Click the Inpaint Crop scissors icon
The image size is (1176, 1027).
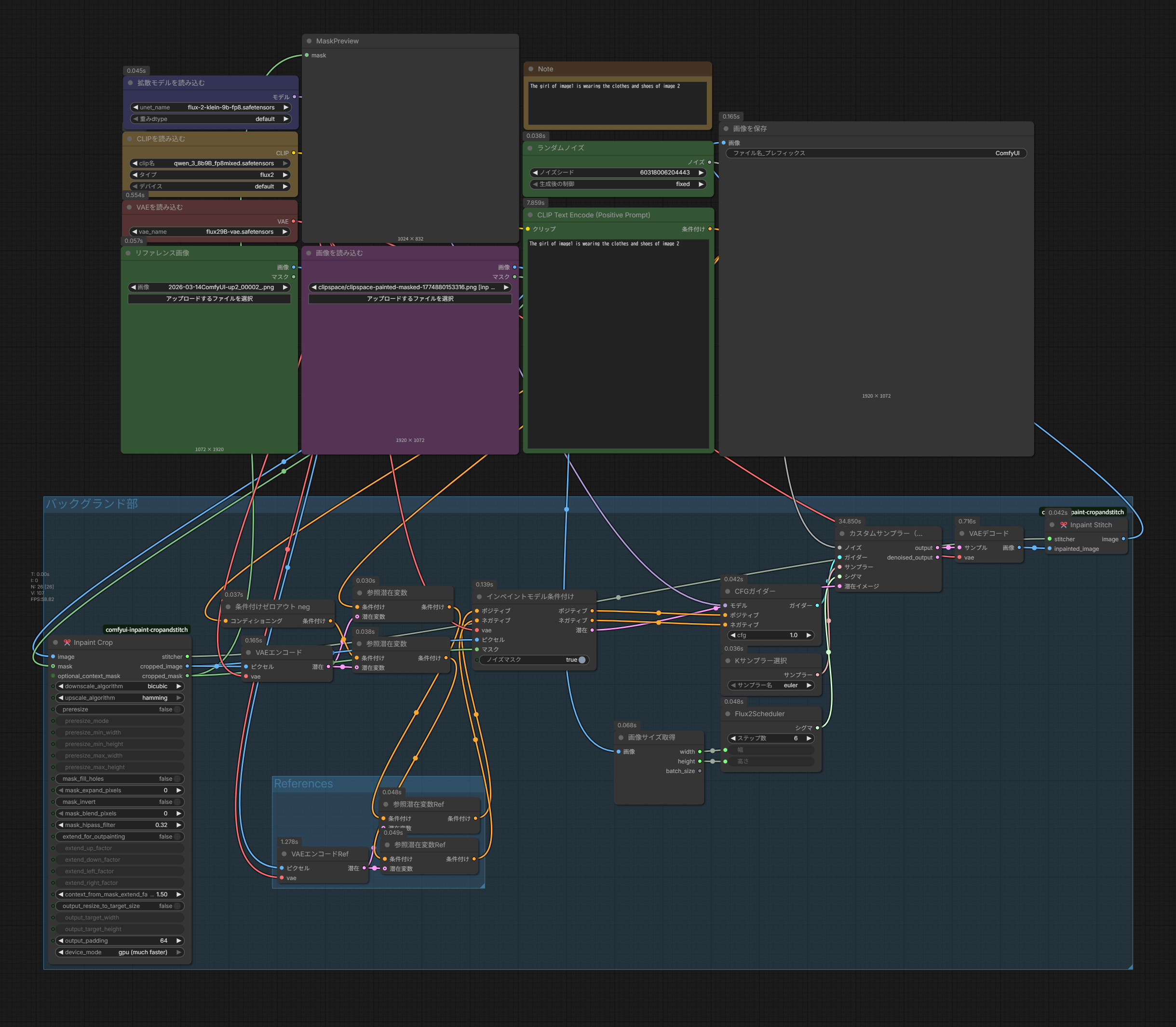67,642
